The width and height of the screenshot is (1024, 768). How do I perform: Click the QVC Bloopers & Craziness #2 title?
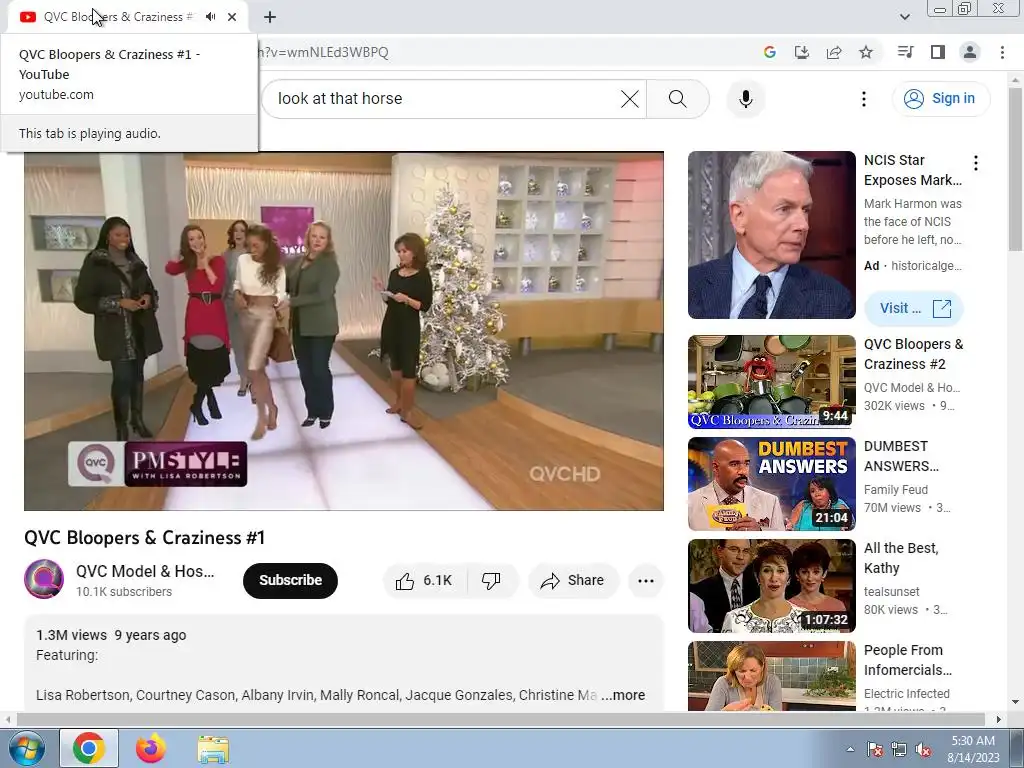(x=913, y=354)
